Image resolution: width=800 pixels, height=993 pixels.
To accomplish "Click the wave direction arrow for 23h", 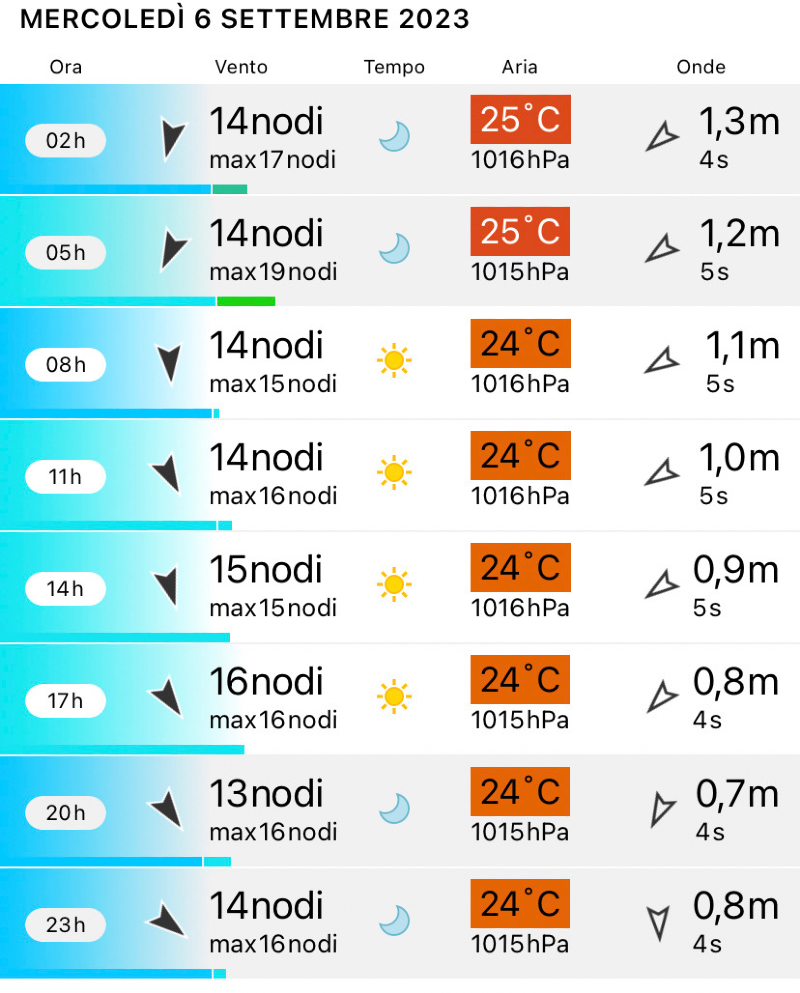I will click(658, 921).
